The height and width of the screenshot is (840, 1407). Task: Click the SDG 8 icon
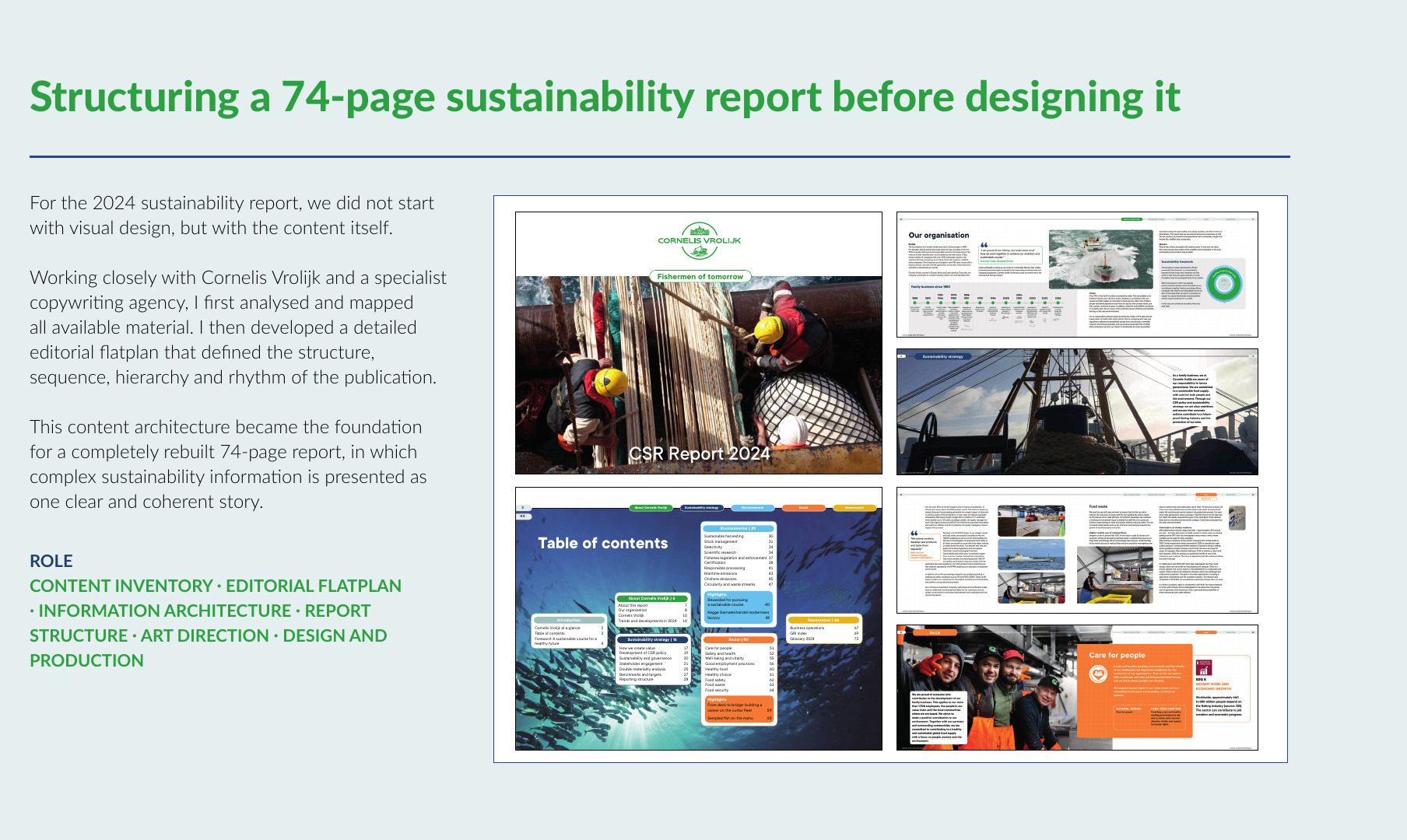tap(1203, 667)
